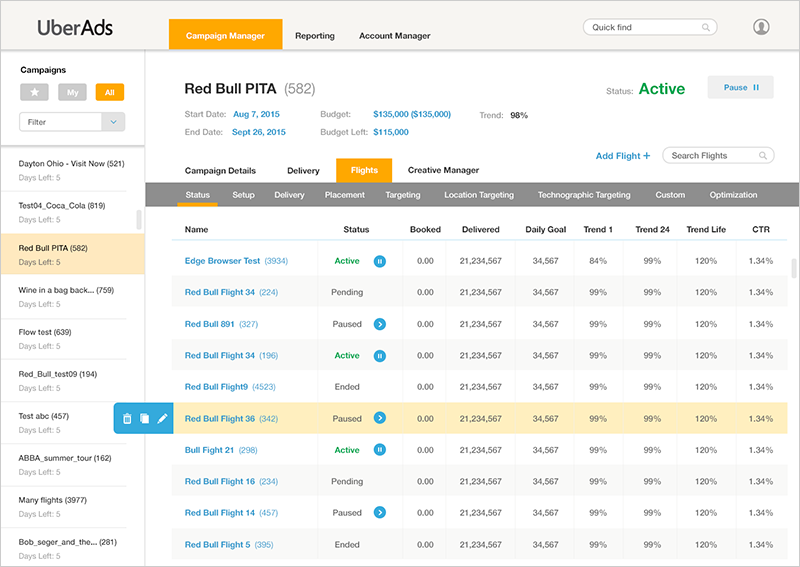
Task: Select the Setup sub-tab
Action: (x=243, y=195)
